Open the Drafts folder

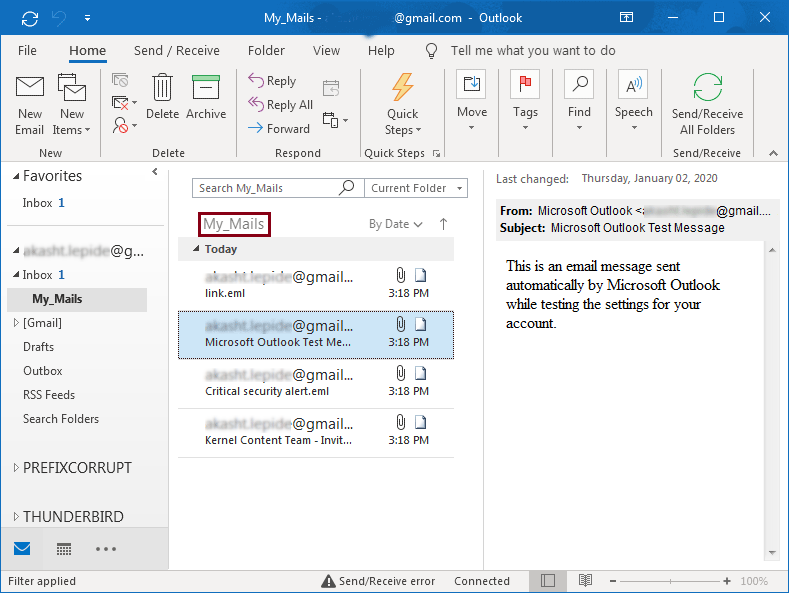38,347
